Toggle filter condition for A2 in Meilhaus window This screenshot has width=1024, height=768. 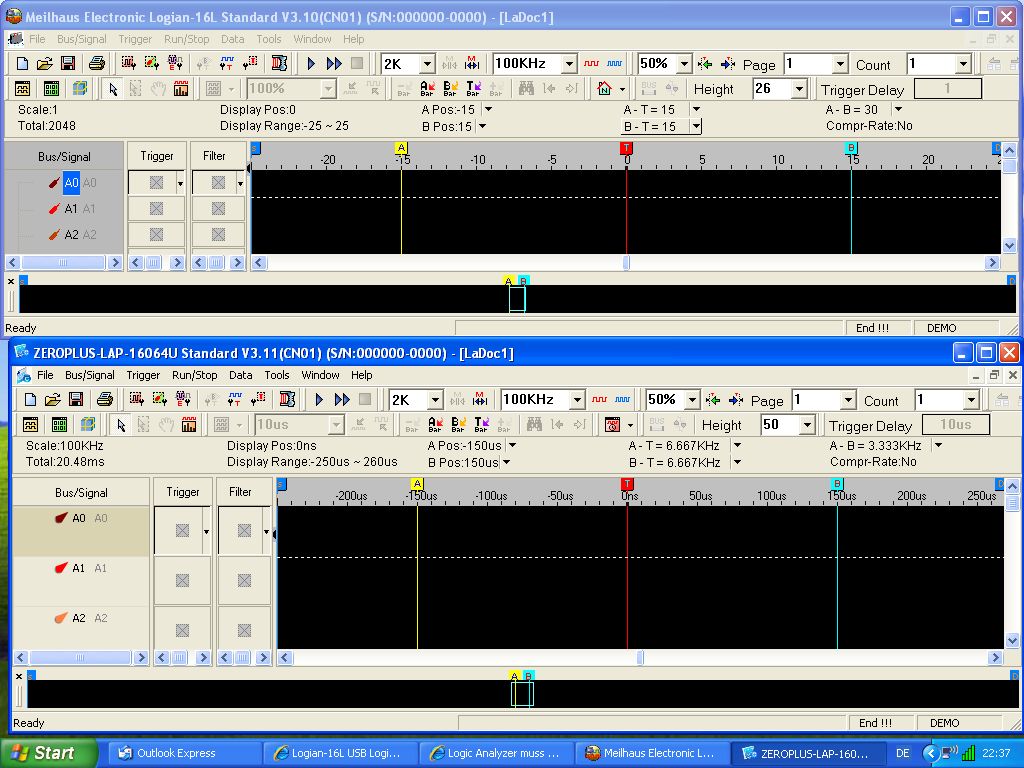point(218,234)
